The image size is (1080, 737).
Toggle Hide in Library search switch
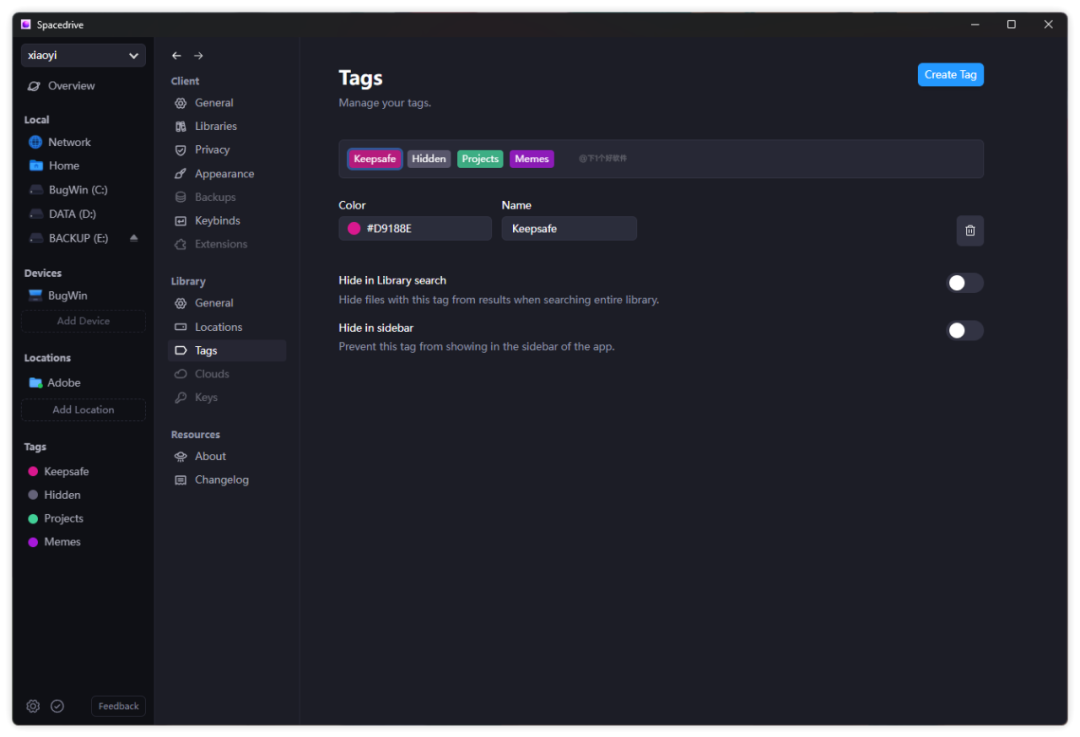(x=964, y=283)
